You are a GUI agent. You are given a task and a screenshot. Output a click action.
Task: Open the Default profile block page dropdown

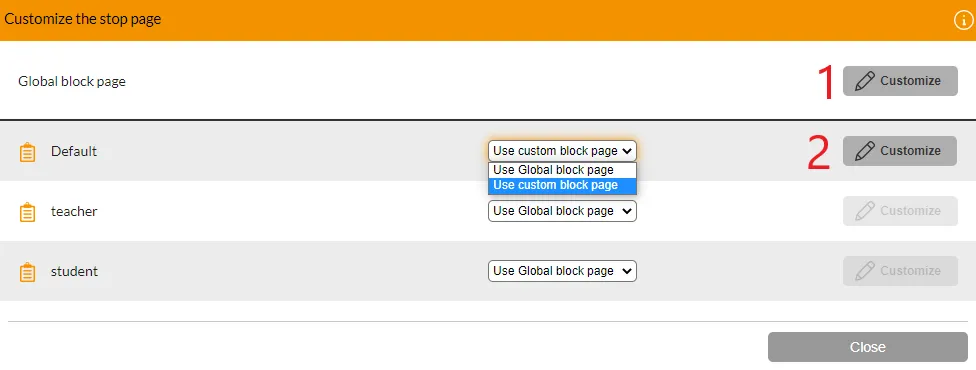[x=562, y=151]
